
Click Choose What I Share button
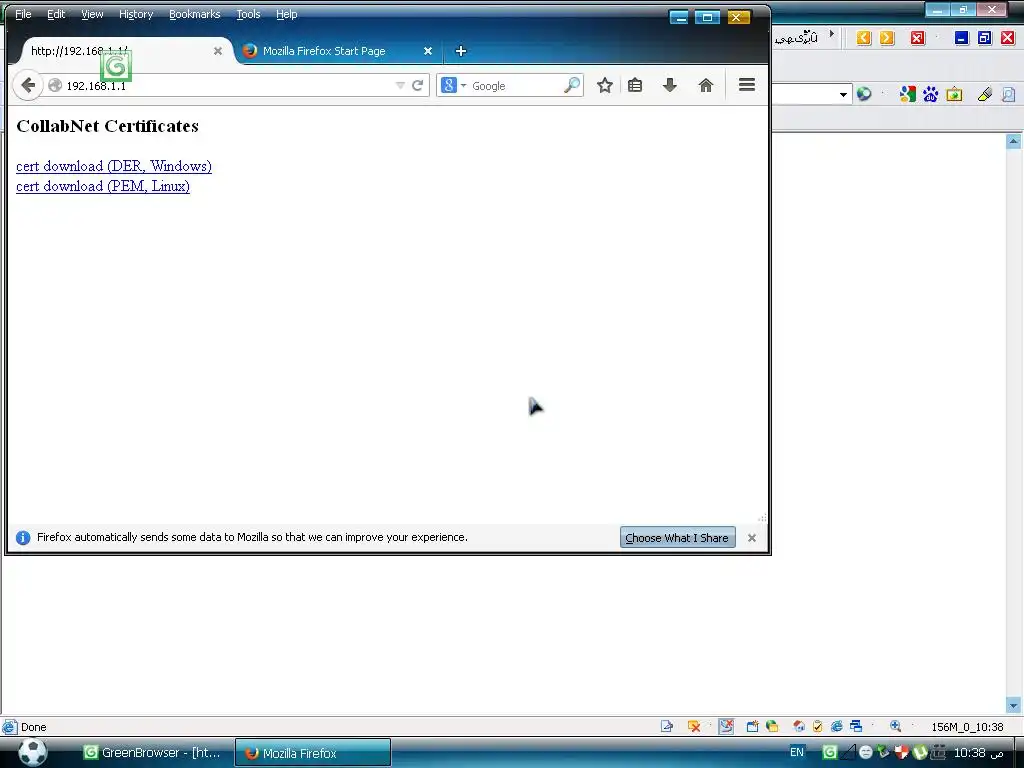[677, 537]
